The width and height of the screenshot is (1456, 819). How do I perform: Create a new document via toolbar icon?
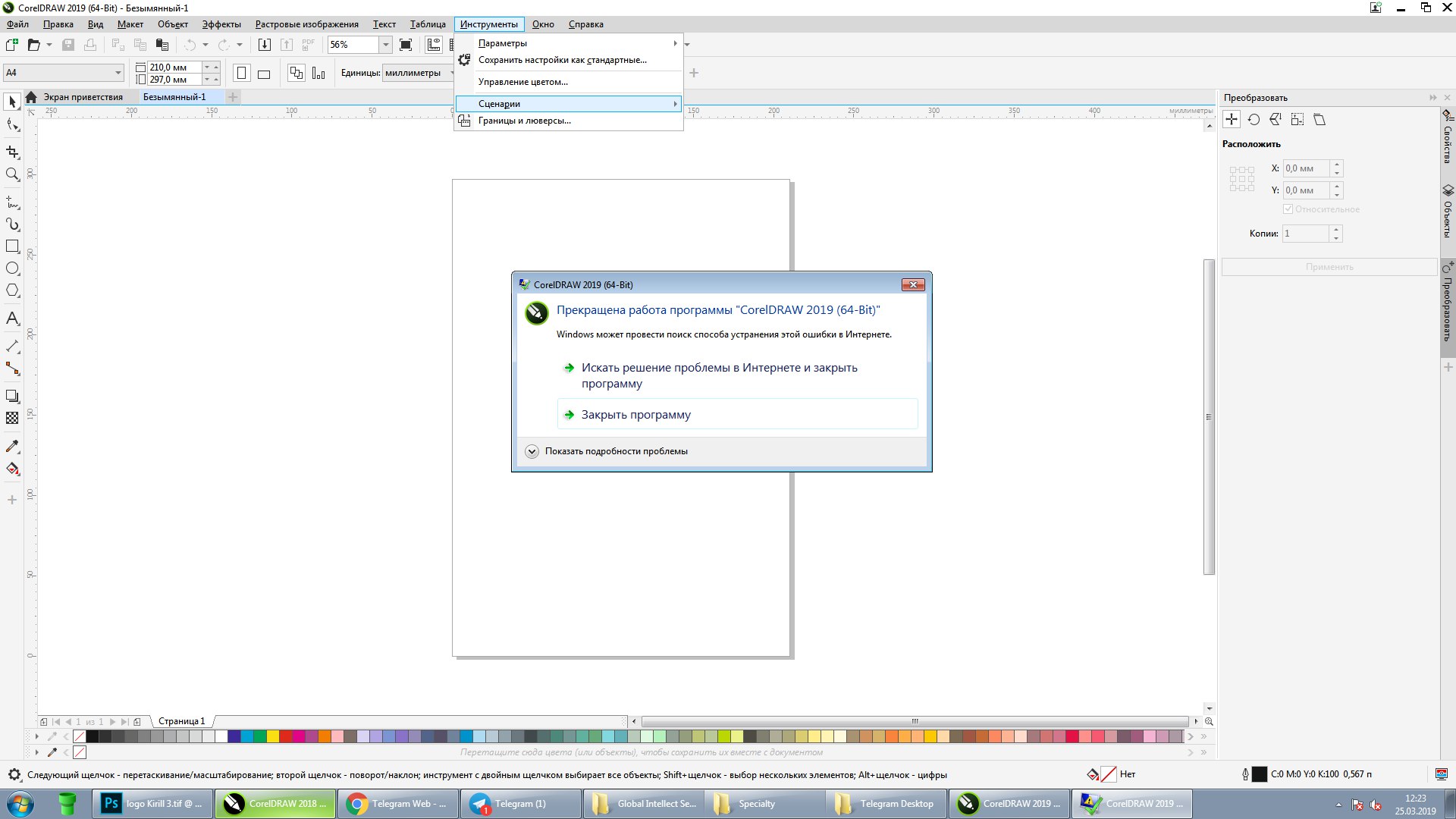click(x=11, y=45)
